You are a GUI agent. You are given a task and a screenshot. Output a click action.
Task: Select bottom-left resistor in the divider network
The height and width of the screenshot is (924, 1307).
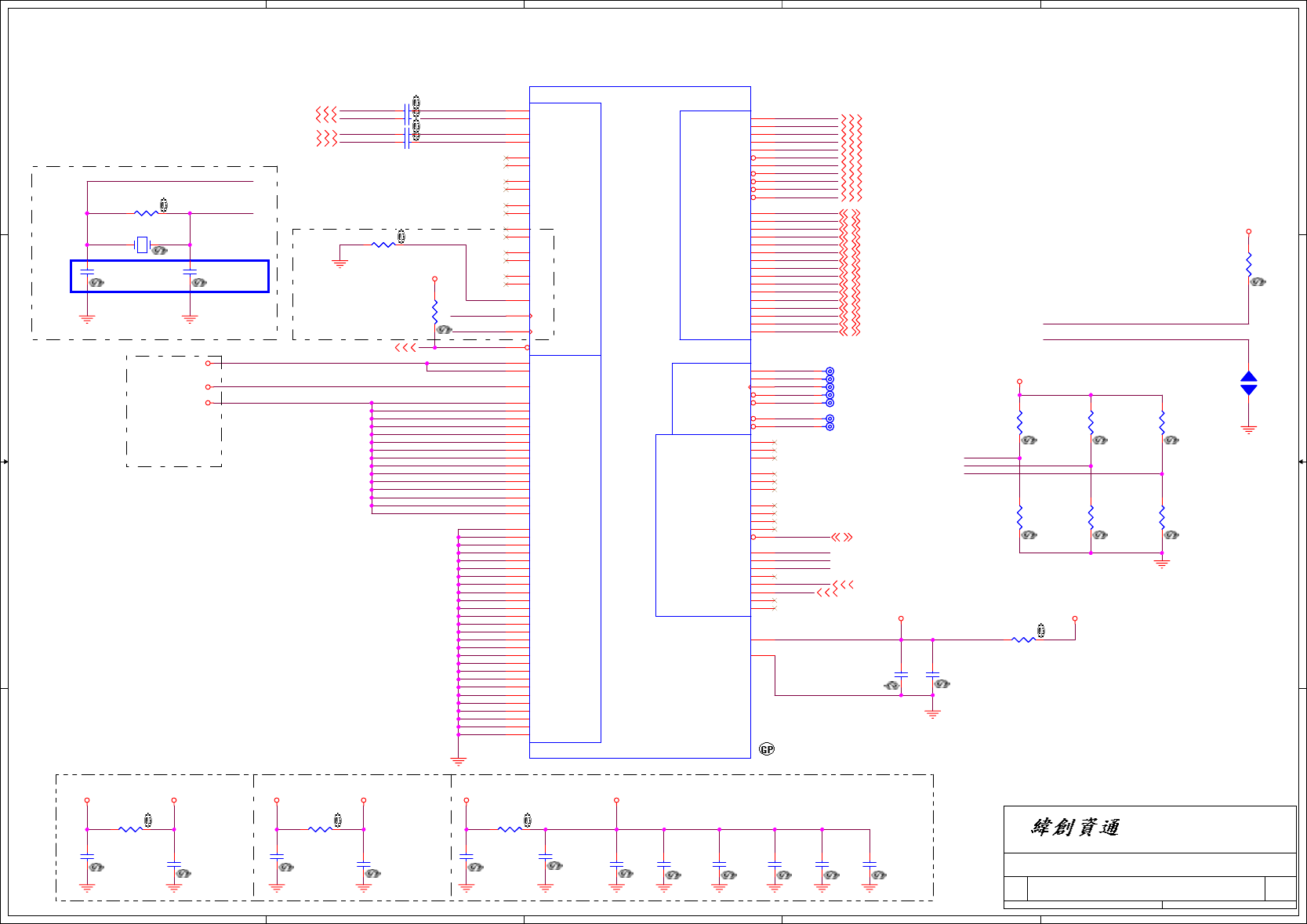click(x=1019, y=518)
